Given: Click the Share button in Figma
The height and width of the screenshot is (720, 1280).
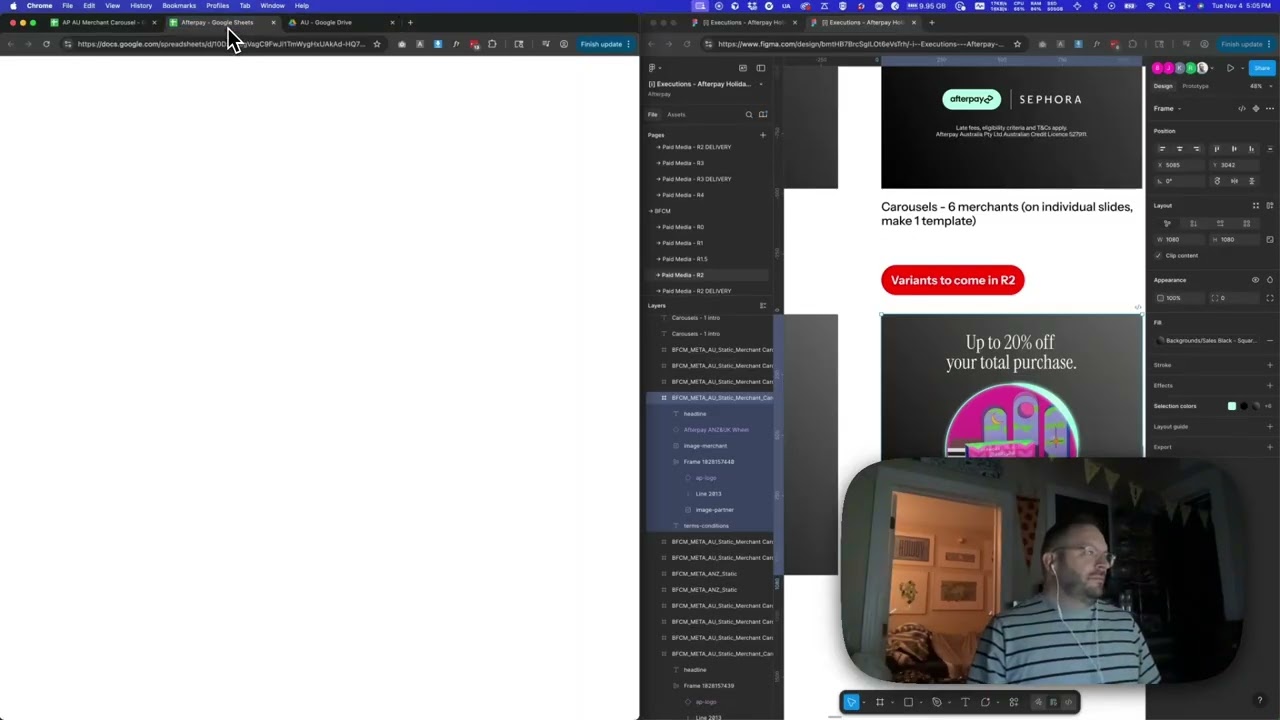Looking at the screenshot, I should pos(1262,68).
